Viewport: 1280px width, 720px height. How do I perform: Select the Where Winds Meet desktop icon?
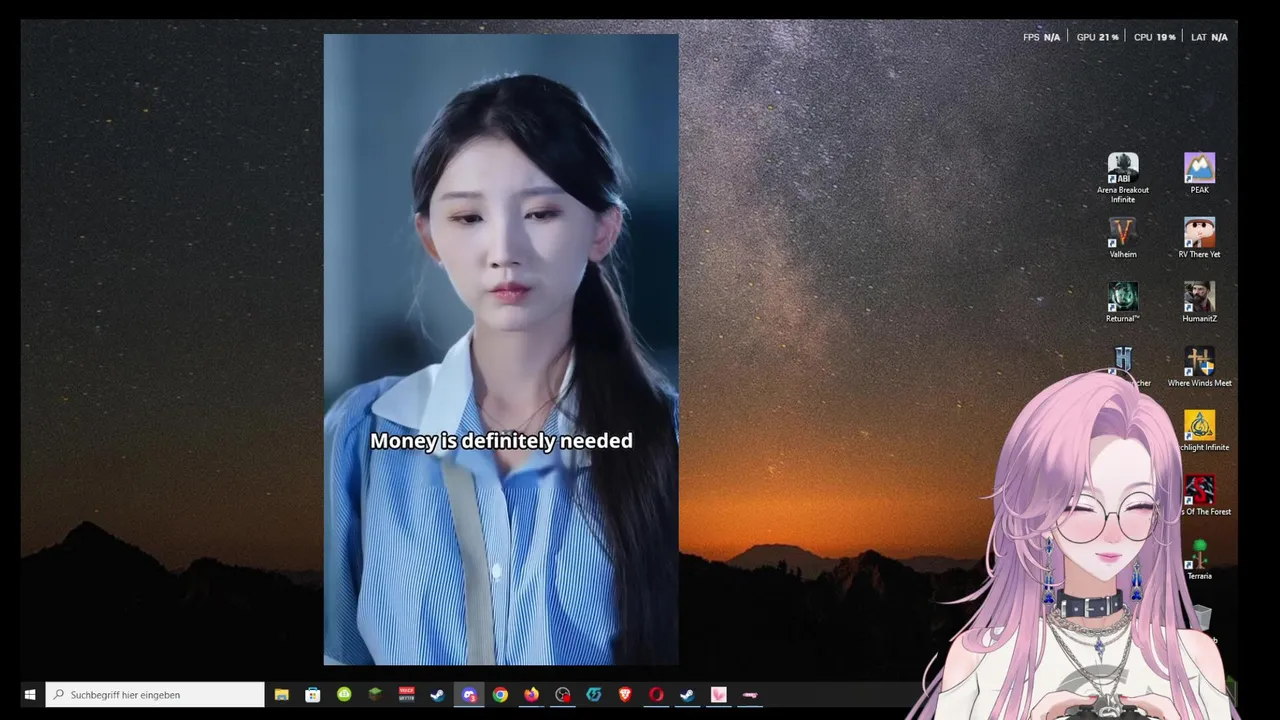(x=1199, y=367)
